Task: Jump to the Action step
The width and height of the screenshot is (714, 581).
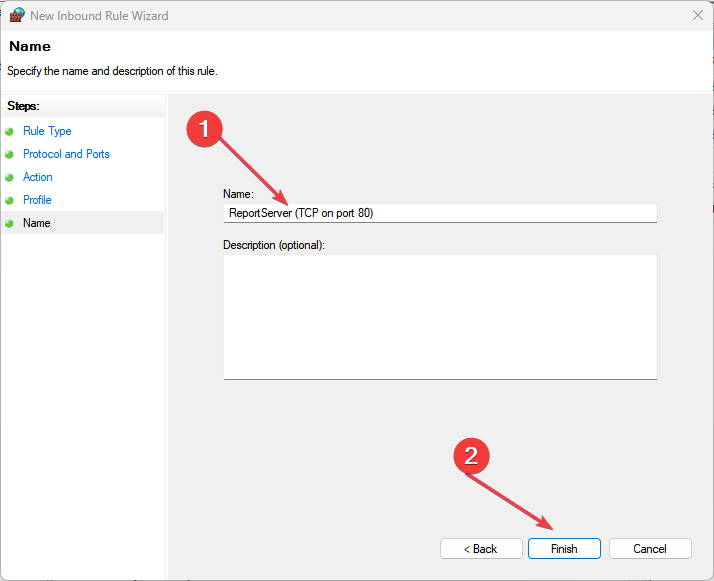Action: pos(38,177)
